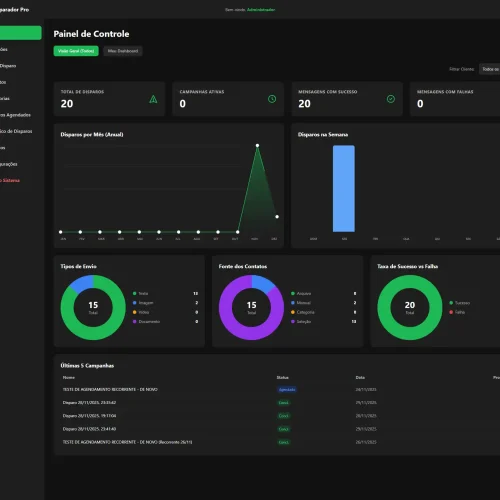Screen dimensions: 500x500
Task: Click the Campanhas Ativas value 0
Action: (x=182, y=104)
